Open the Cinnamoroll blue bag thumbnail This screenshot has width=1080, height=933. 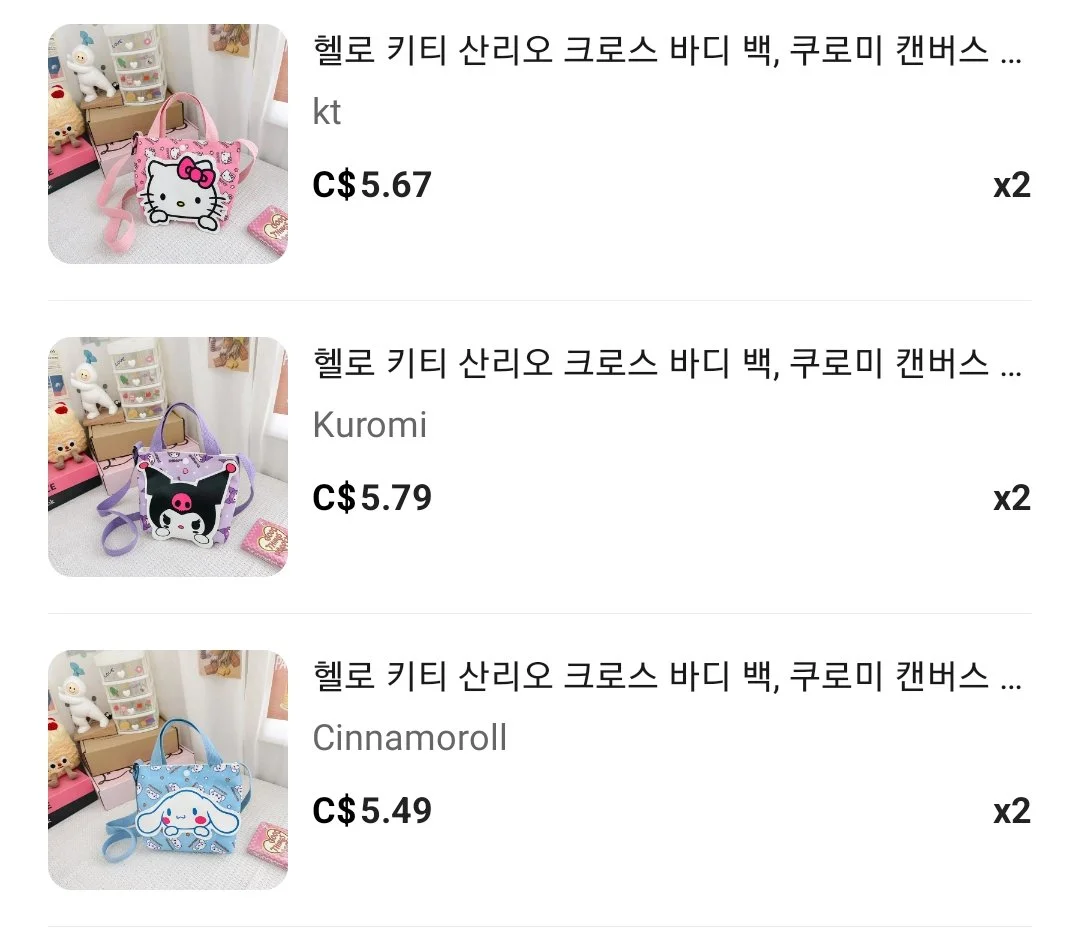[x=167, y=770]
